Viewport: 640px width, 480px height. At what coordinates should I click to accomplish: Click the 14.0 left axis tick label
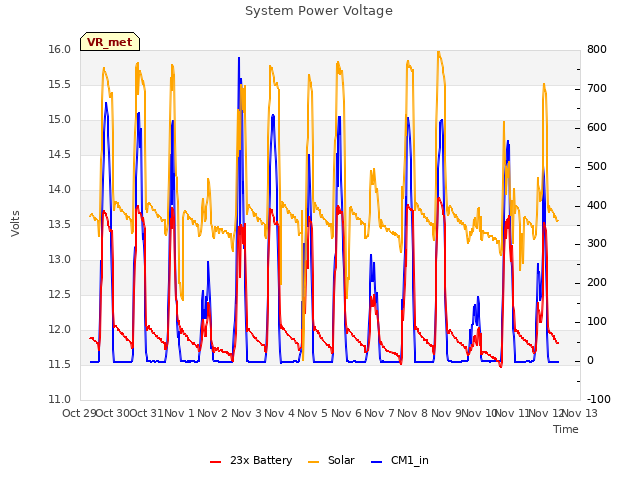click(x=60, y=189)
